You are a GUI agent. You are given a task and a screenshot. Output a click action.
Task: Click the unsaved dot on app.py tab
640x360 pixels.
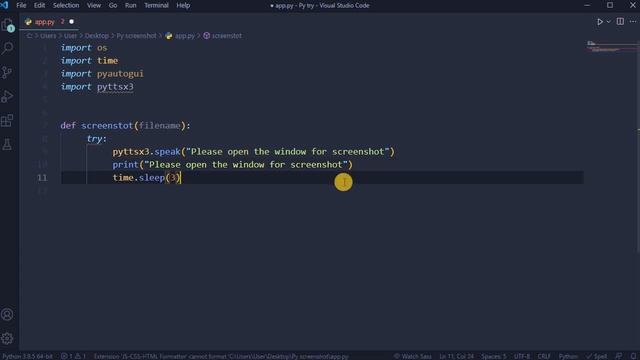(x=71, y=22)
